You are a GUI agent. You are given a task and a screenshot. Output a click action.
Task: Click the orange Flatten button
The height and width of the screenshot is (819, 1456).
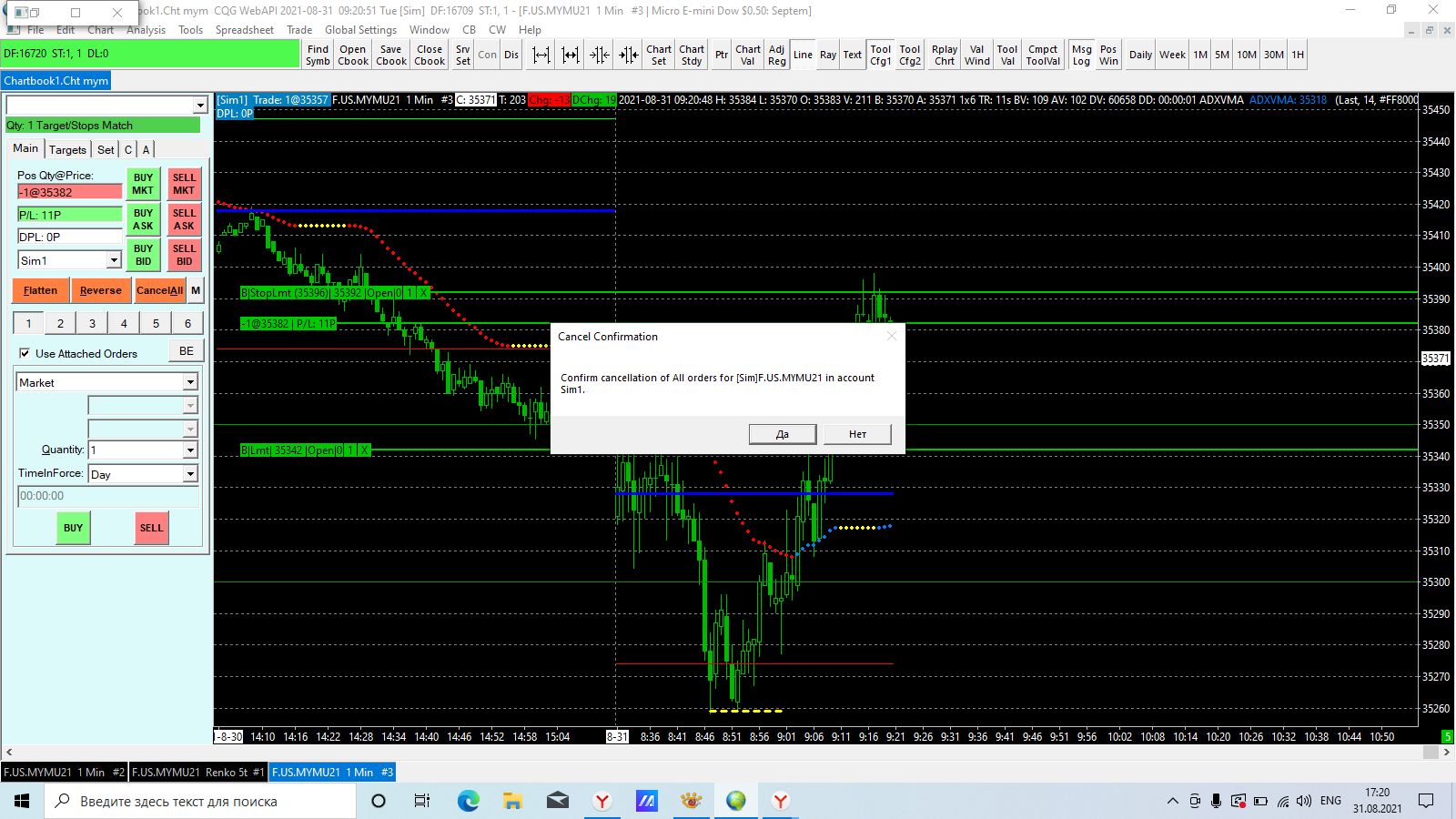click(40, 290)
